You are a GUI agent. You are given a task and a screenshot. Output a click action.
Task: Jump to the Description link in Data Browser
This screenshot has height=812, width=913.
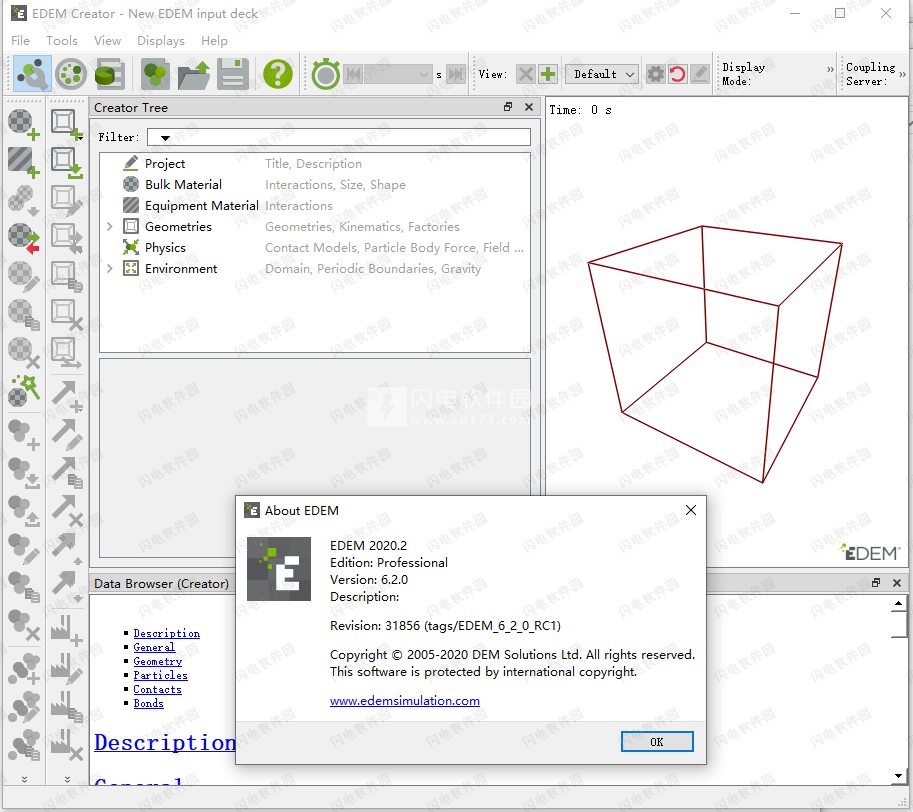167,633
